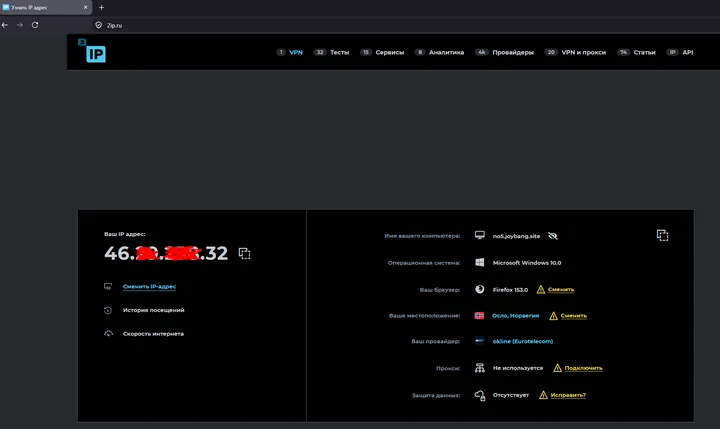Click the Norway flag icon
The width and height of the screenshot is (720, 429).
pyautogui.click(x=479, y=316)
